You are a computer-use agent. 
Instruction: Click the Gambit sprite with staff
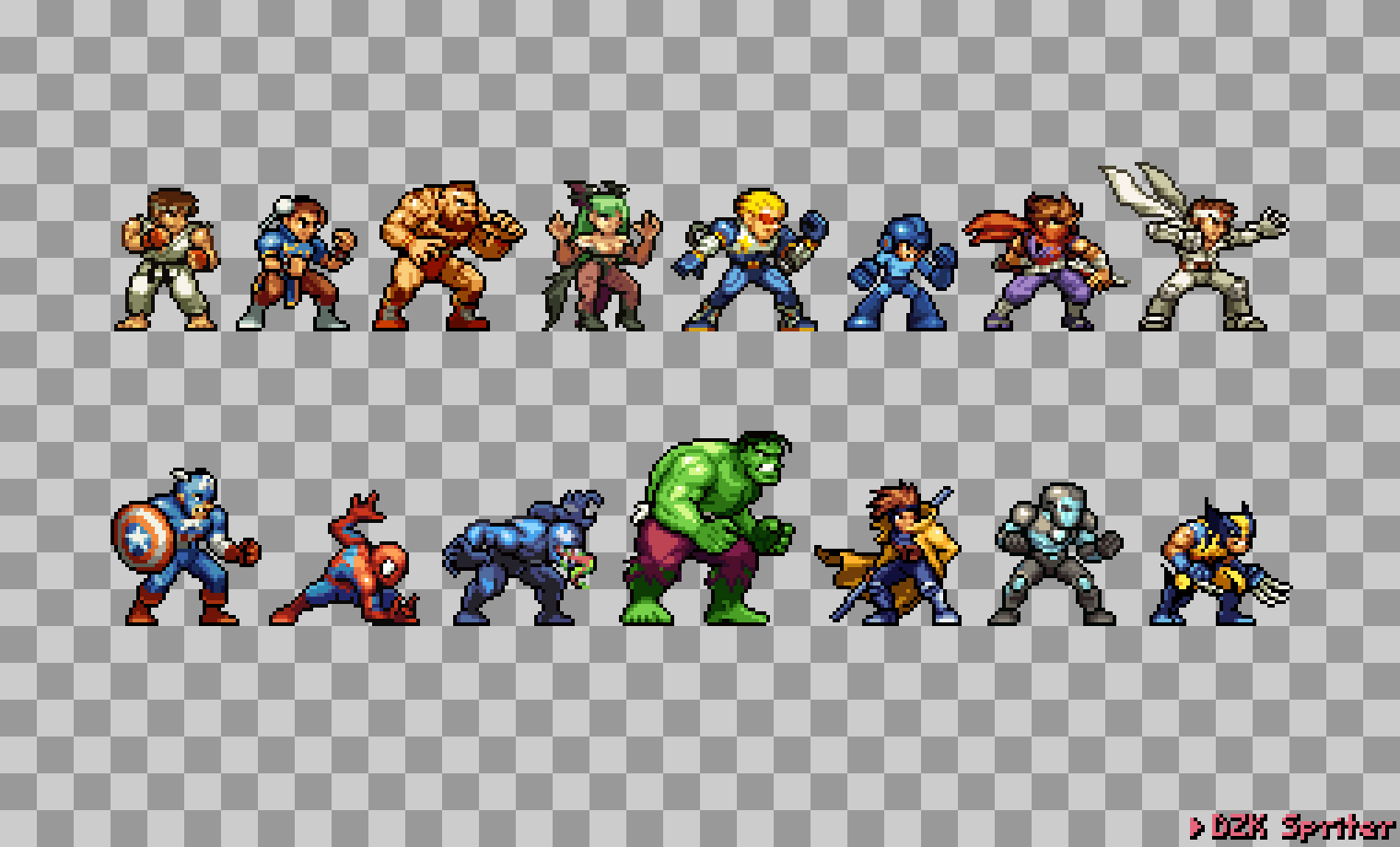point(890,552)
